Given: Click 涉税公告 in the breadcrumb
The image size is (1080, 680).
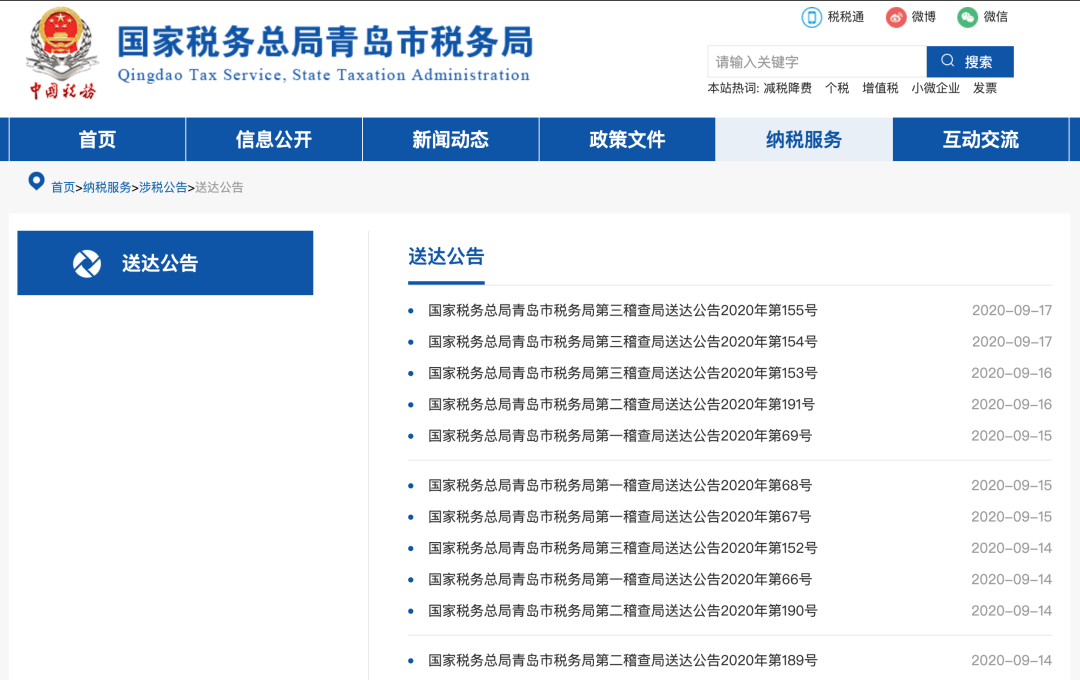Looking at the screenshot, I should pyautogui.click(x=163, y=187).
